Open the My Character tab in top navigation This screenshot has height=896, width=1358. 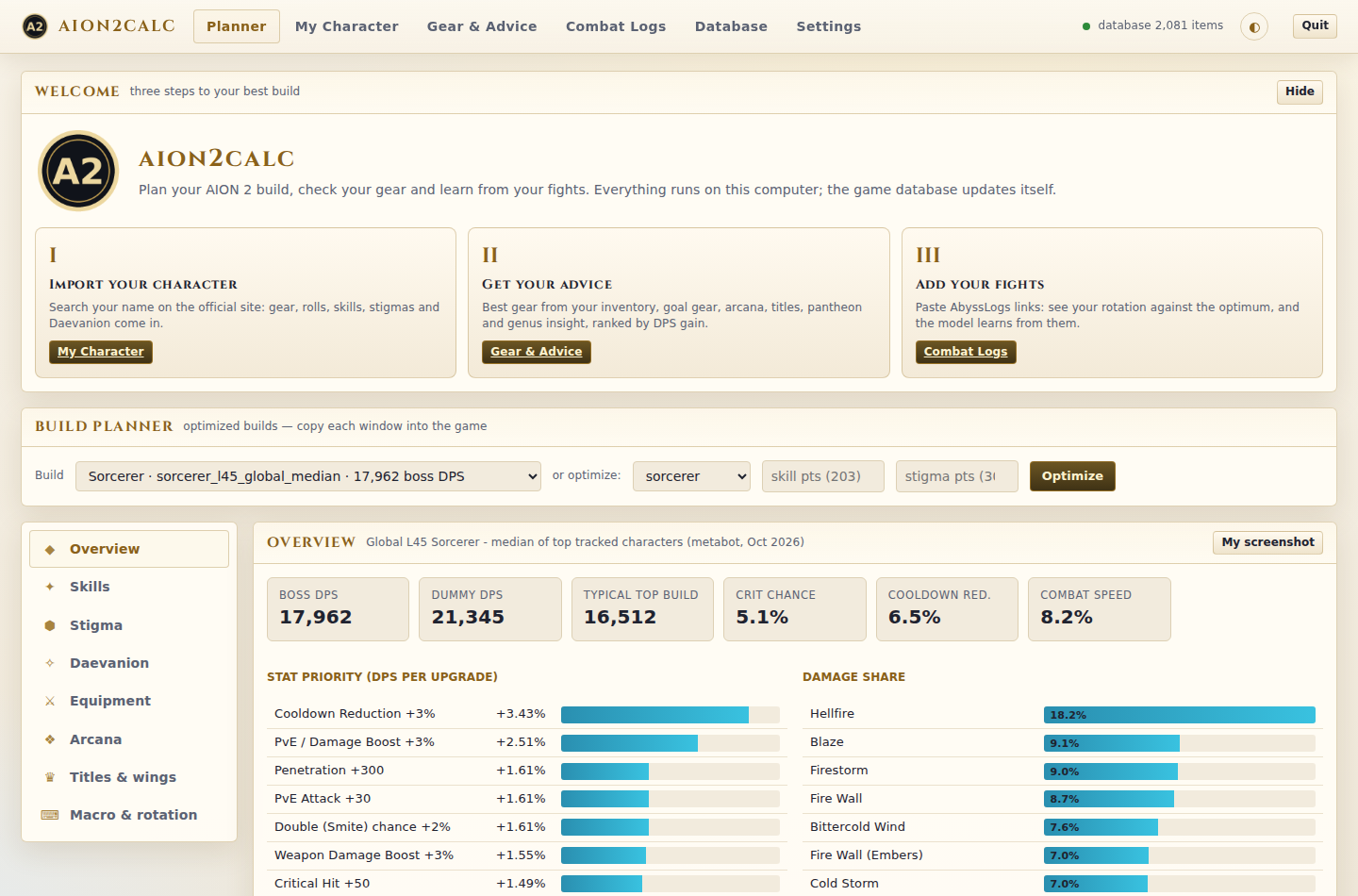347,26
